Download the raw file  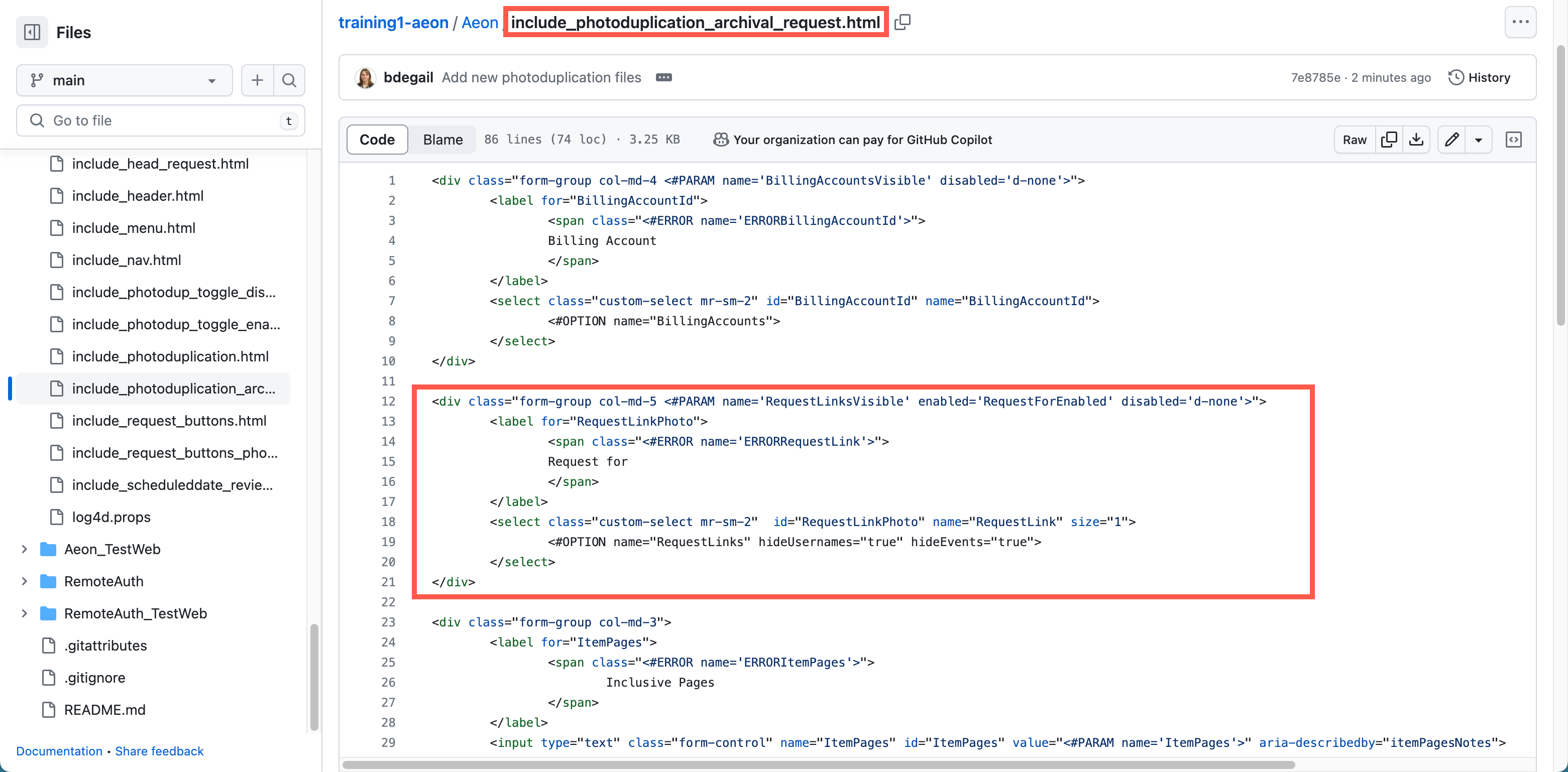coord(1417,140)
